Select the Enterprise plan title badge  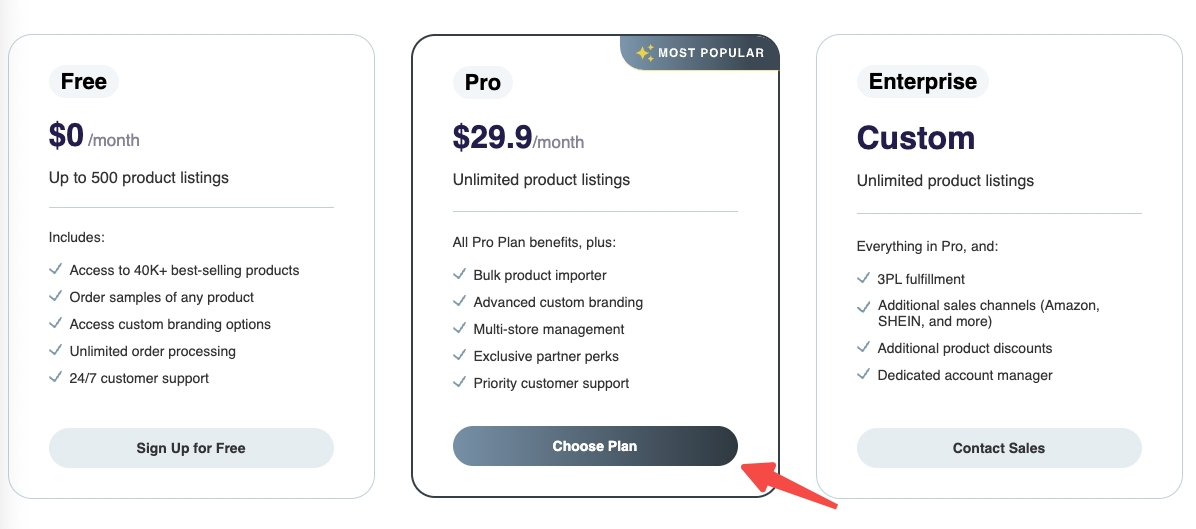click(x=923, y=82)
